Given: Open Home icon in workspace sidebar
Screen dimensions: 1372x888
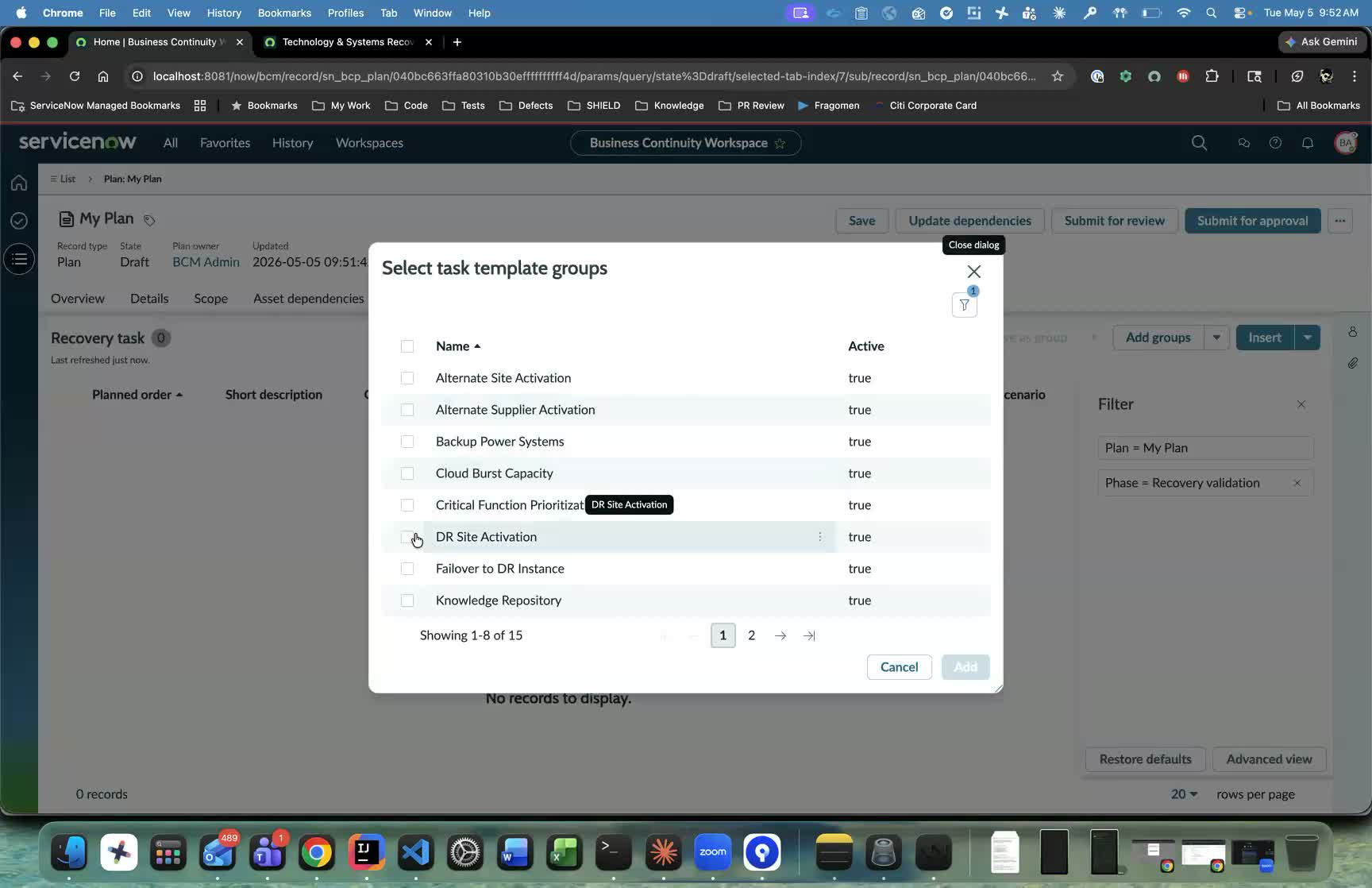Looking at the screenshot, I should (x=19, y=183).
